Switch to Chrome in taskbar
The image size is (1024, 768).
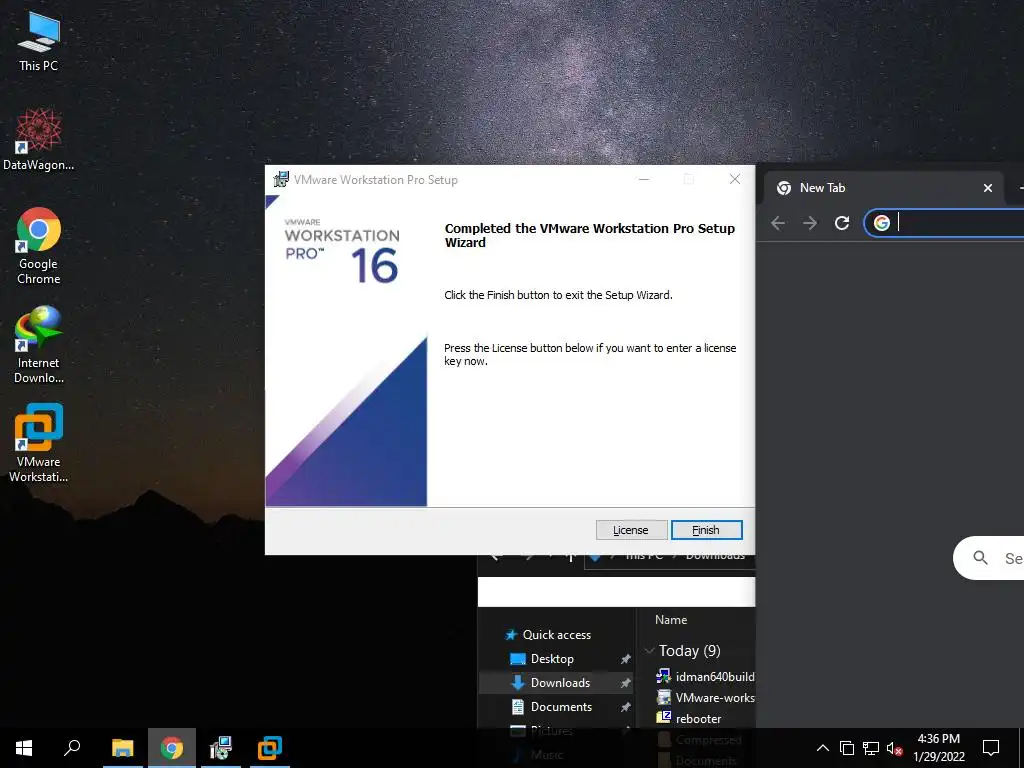172,748
